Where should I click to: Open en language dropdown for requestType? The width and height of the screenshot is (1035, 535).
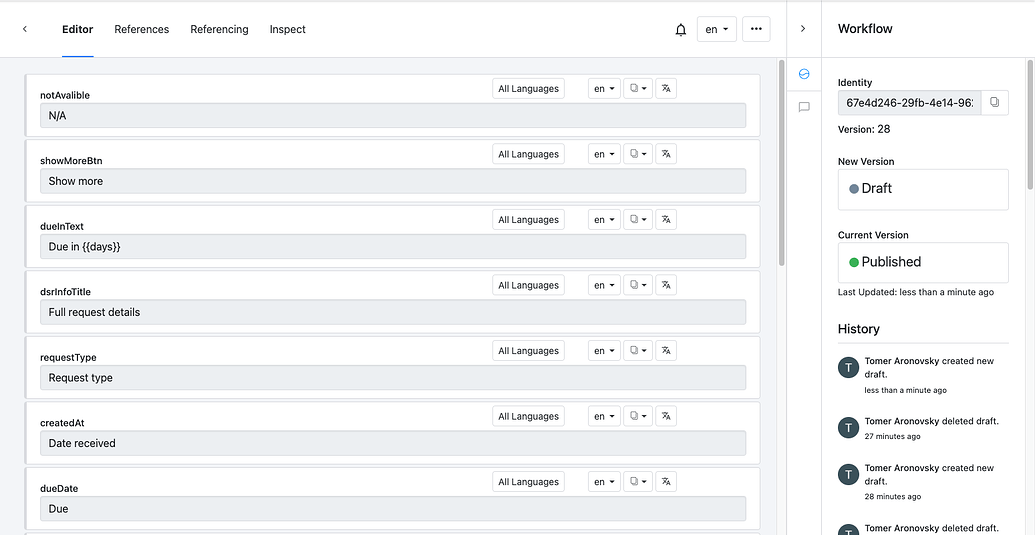604,350
